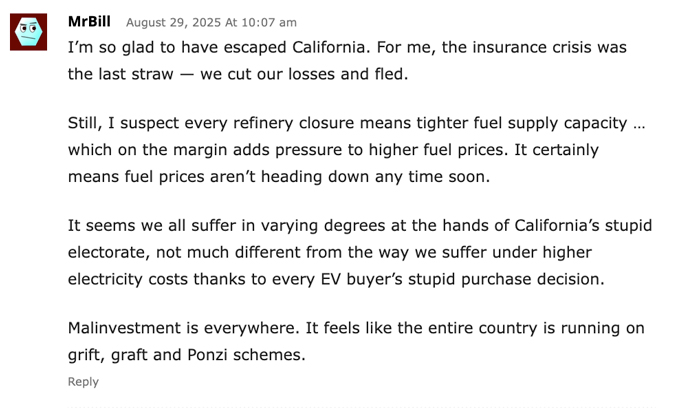The height and width of the screenshot is (417, 700).
Task: Reply to MrBill's comment
Action: point(83,381)
